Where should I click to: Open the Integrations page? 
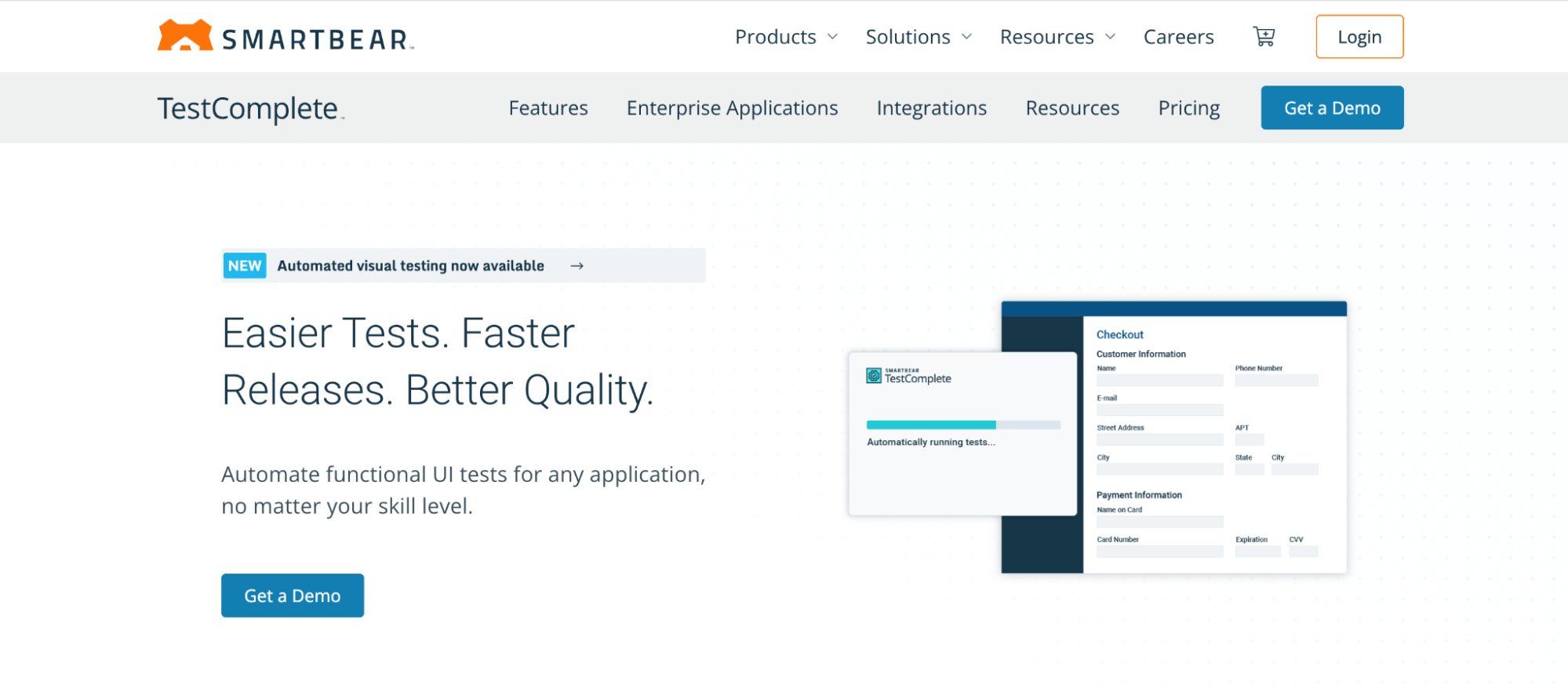coord(932,108)
